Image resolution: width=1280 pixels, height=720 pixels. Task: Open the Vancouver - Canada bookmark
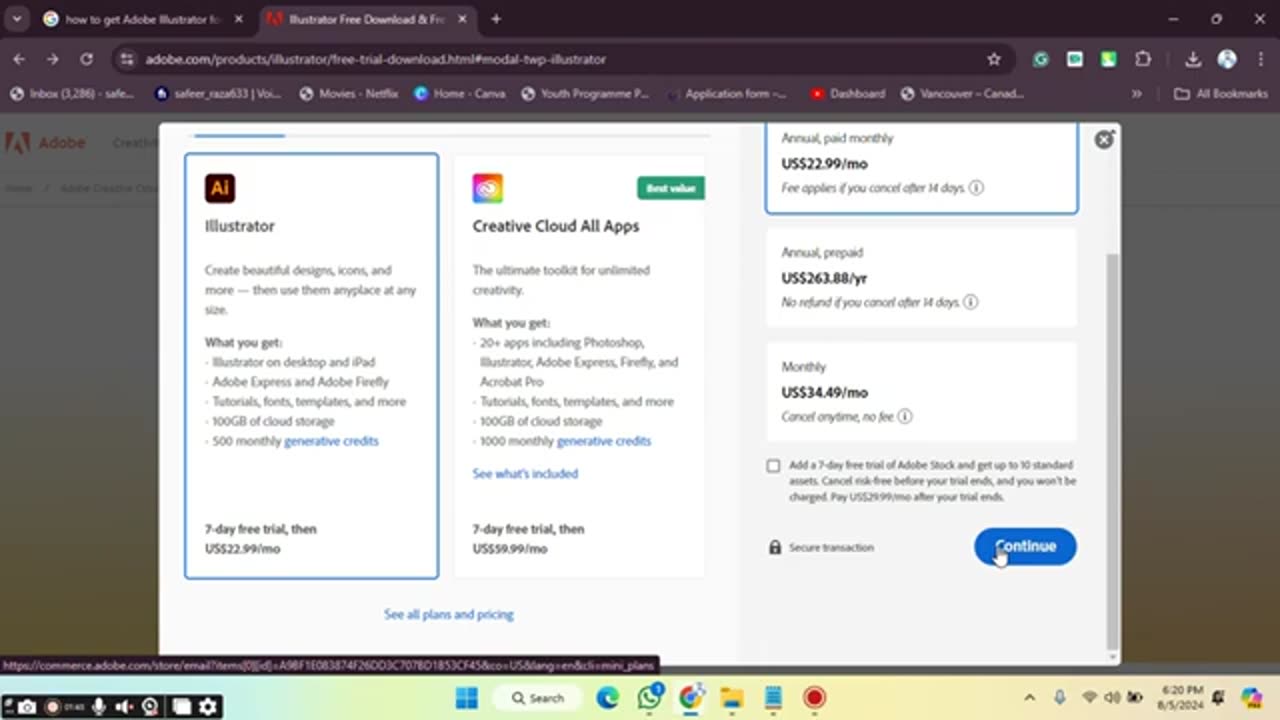(x=962, y=93)
